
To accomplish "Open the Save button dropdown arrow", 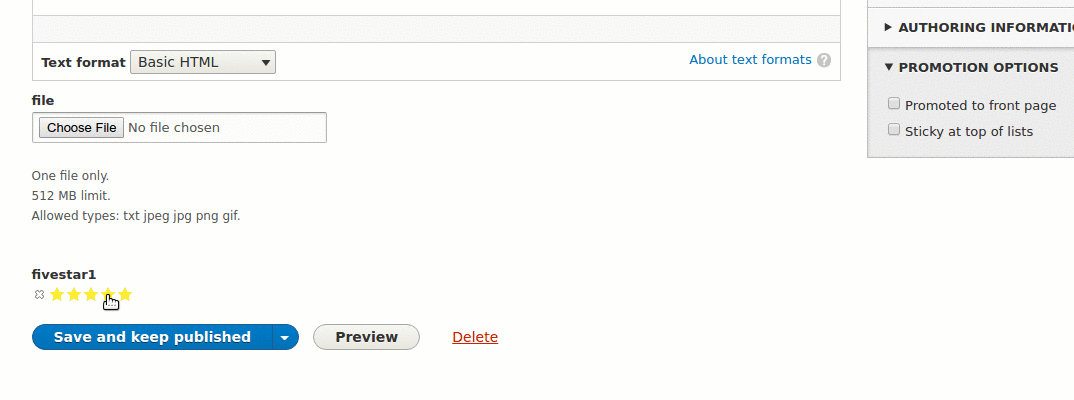I will point(286,337).
